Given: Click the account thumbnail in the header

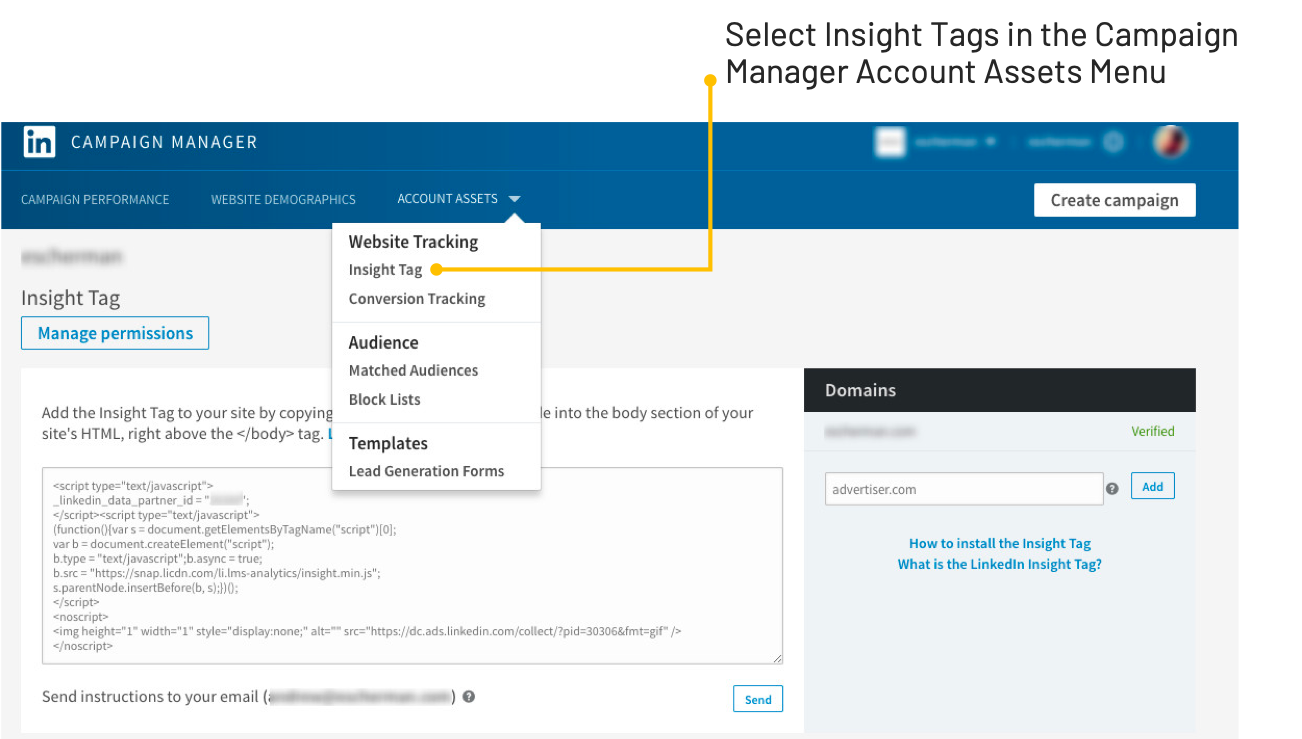Looking at the screenshot, I should point(888,141).
